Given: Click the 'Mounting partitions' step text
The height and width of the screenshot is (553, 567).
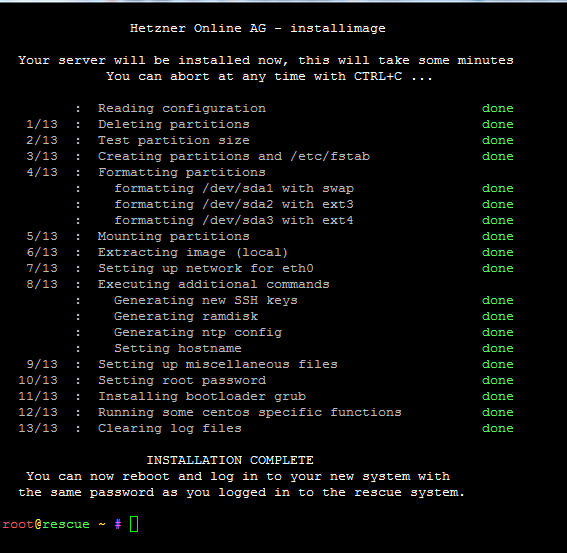Looking at the screenshot, I should 174,236.
